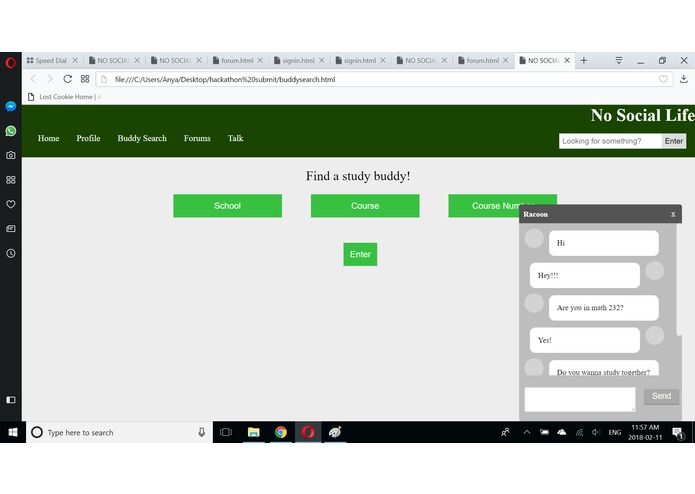Viewport: 695px width, 494px height.
Task: Click the Enter button next to site search
Action: tap(673, 141)
